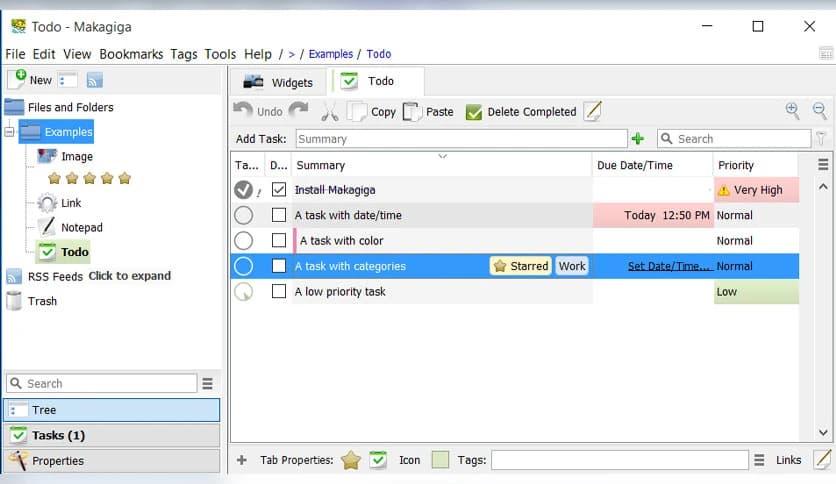Image resolution: width=836 pixels, height=484 pixels.
Task: Switch to the Widgets tab
Action: pyautogui.click(x=278, y=82)
